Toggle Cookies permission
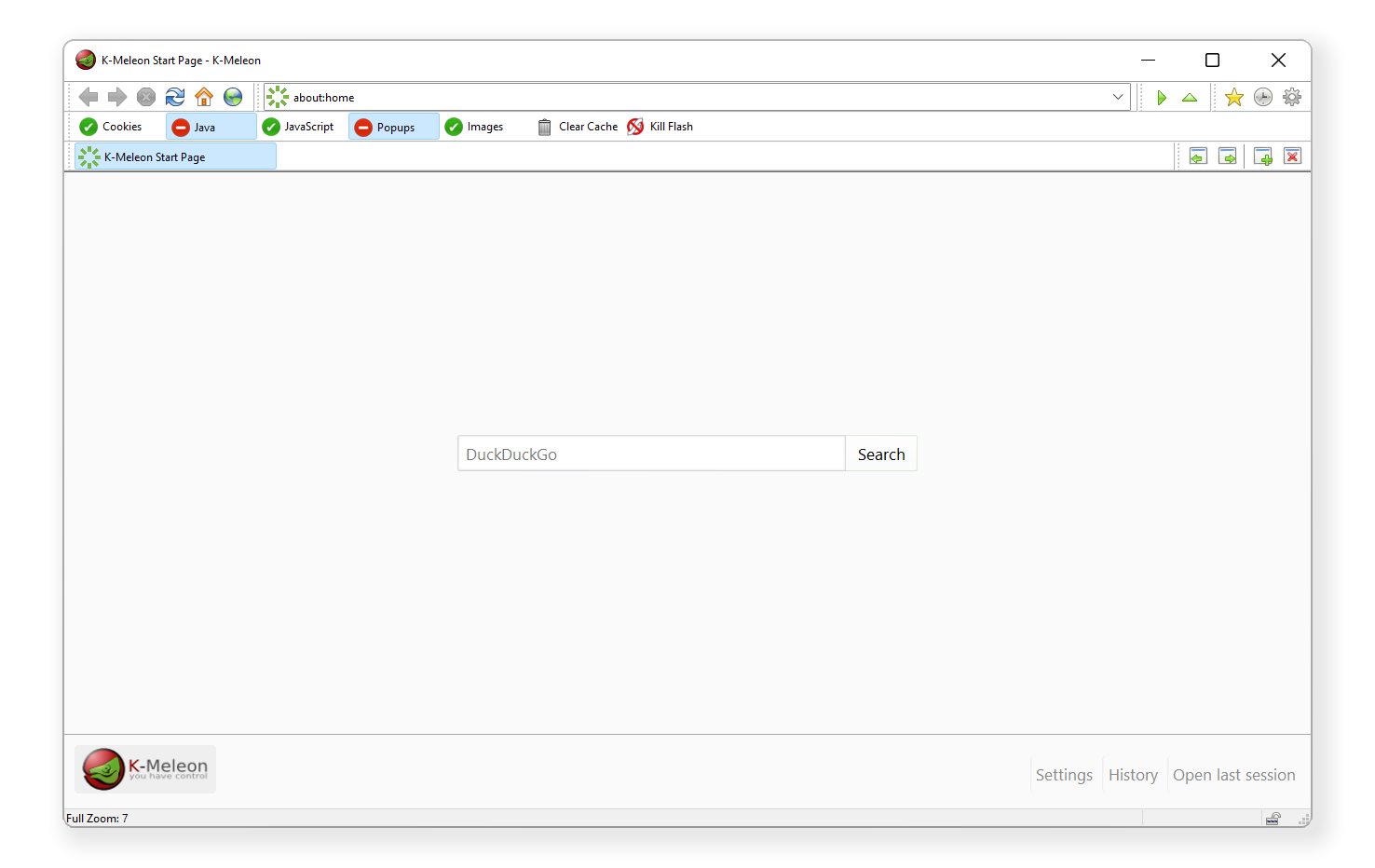Viewport: 1375px width, 868px height. point(112,127)
